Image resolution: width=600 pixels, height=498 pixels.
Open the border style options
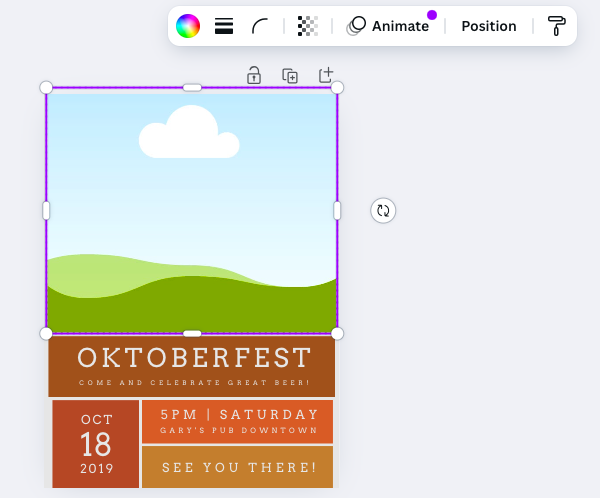pos(224,26)
